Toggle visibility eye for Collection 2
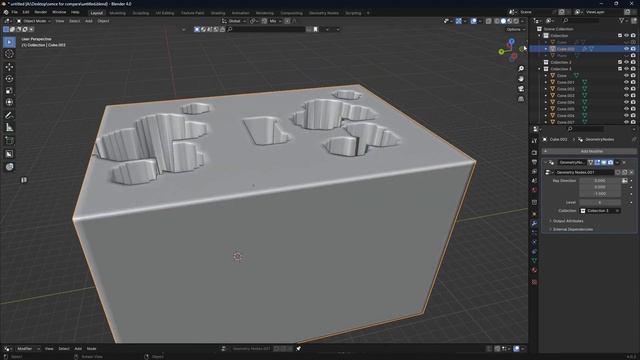 tap(627, 62)
